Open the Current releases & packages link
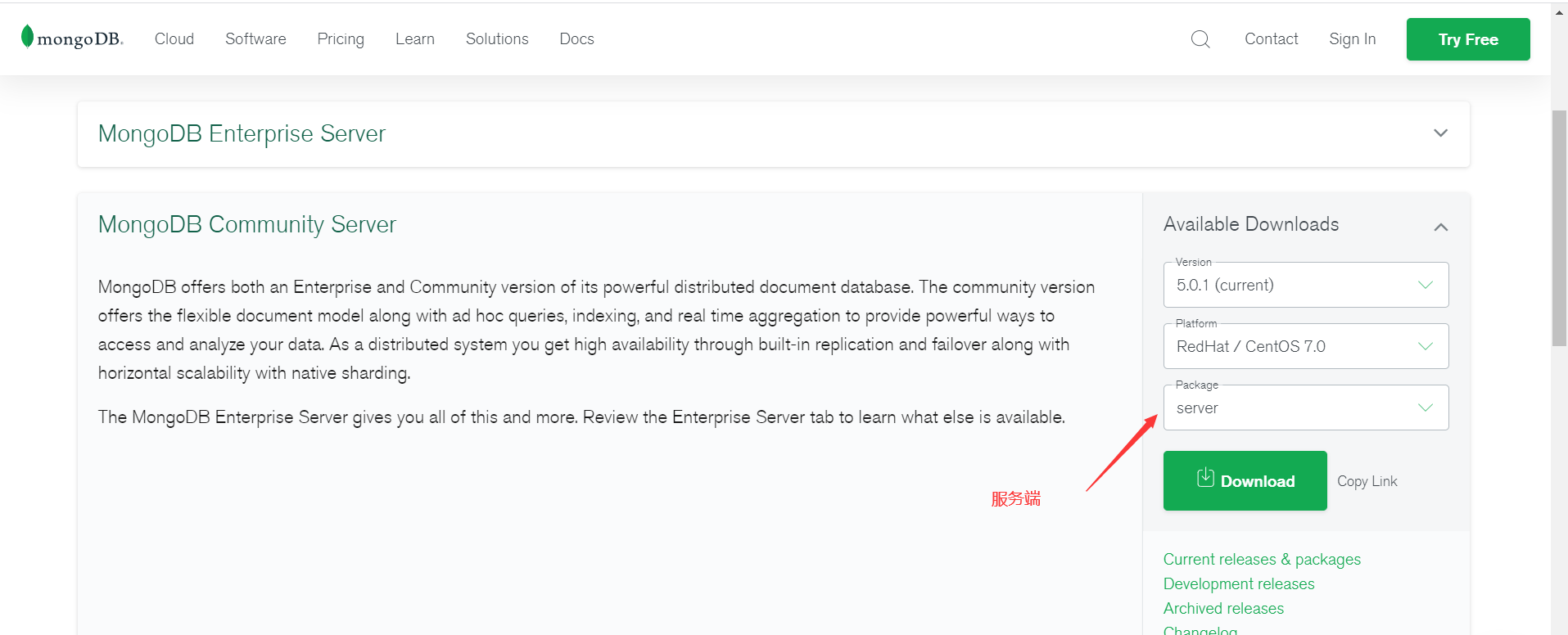 tap(1262, 560)
